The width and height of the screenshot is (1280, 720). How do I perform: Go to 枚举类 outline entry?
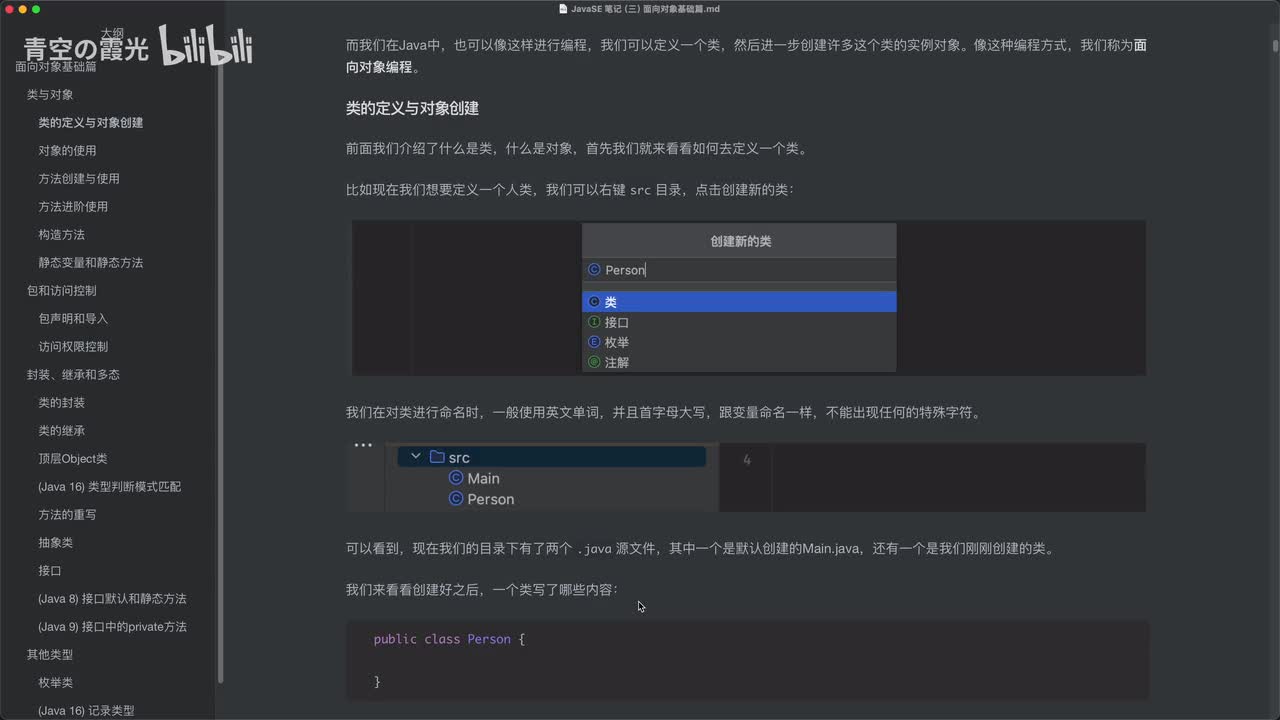(x=56, y=683)
